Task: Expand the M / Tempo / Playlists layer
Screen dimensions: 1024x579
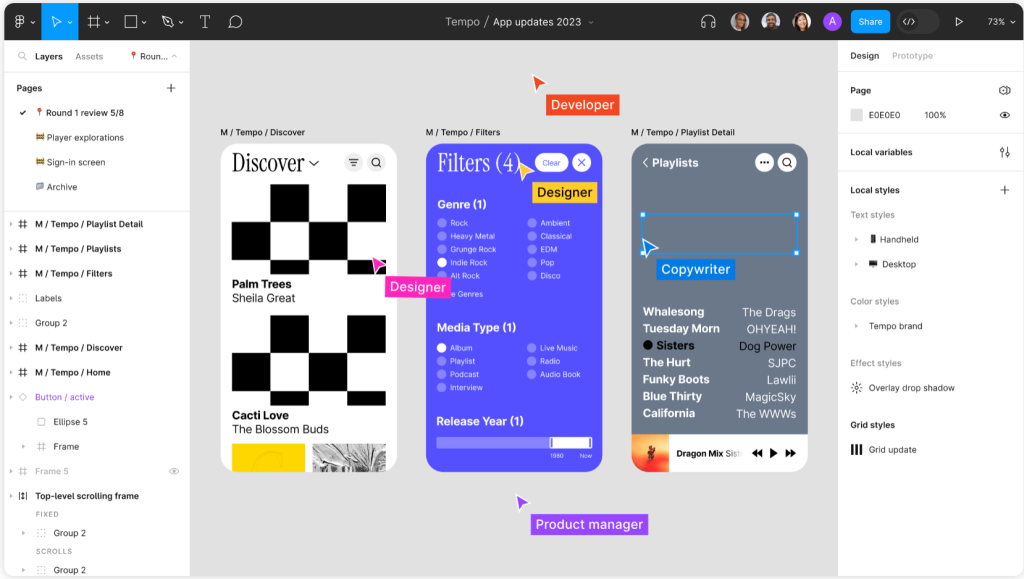Action: pos(11,249)
